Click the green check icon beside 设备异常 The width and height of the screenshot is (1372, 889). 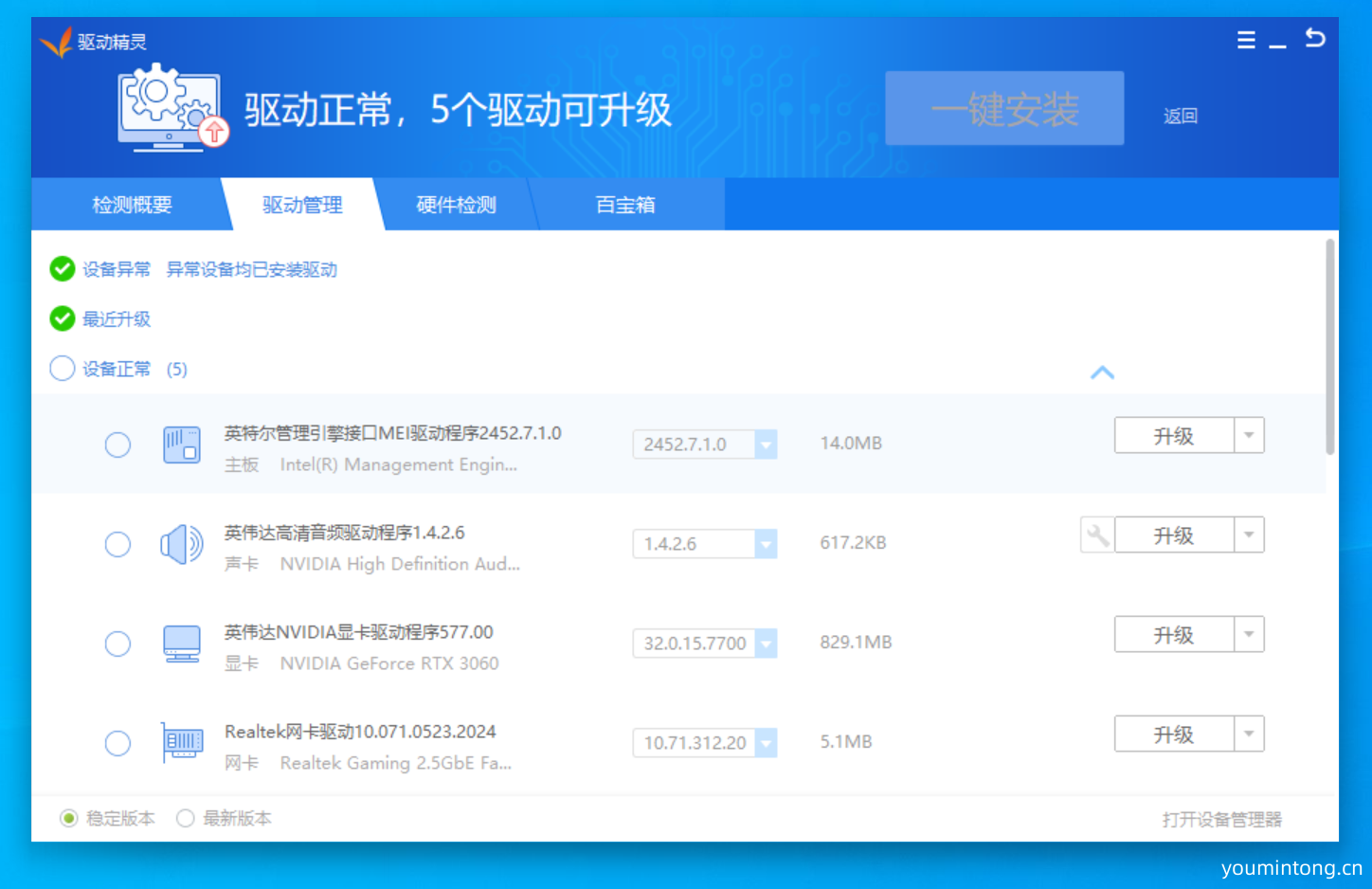[x=63, y=269]
